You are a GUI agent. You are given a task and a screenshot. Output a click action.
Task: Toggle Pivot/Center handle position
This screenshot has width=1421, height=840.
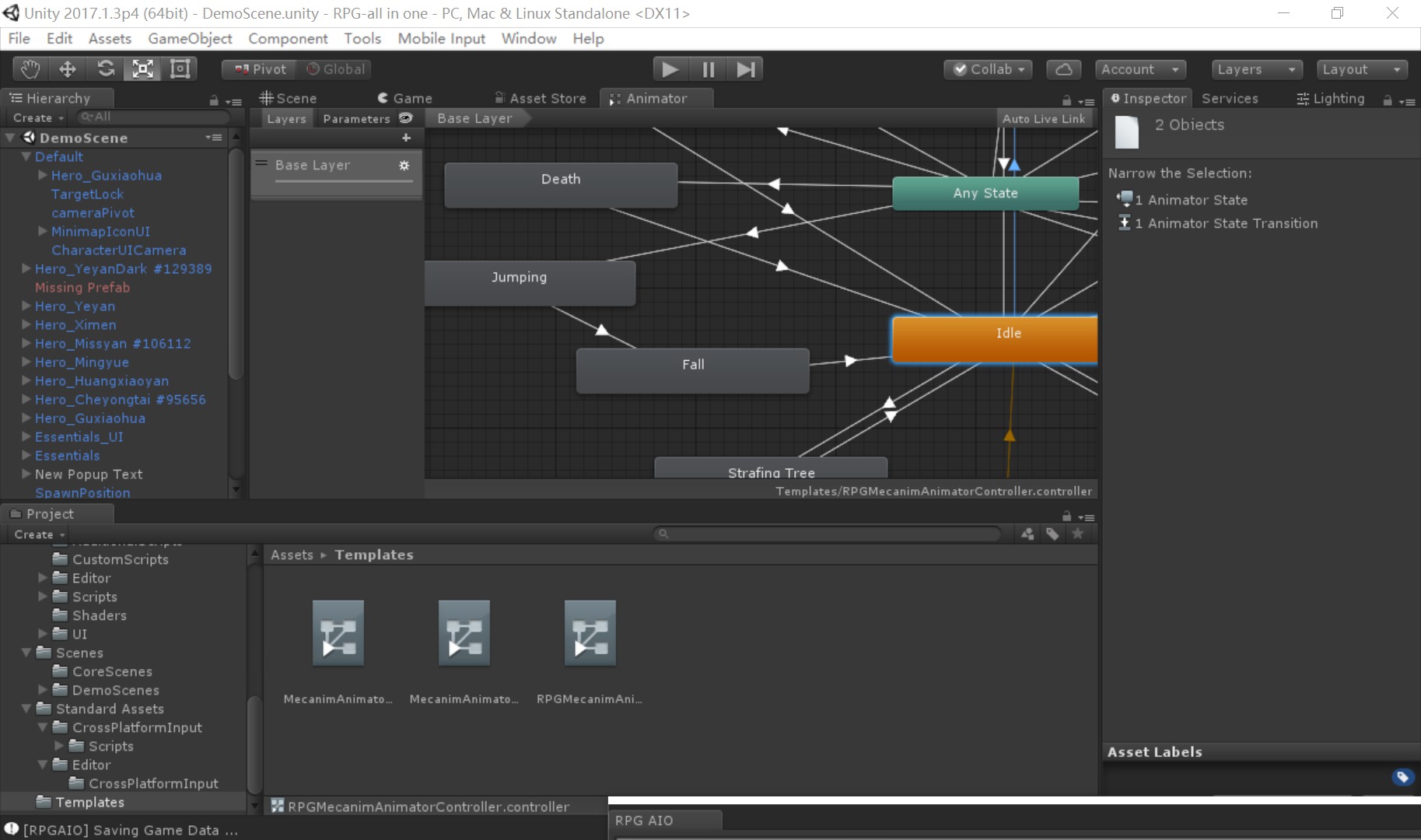point(261,69)
